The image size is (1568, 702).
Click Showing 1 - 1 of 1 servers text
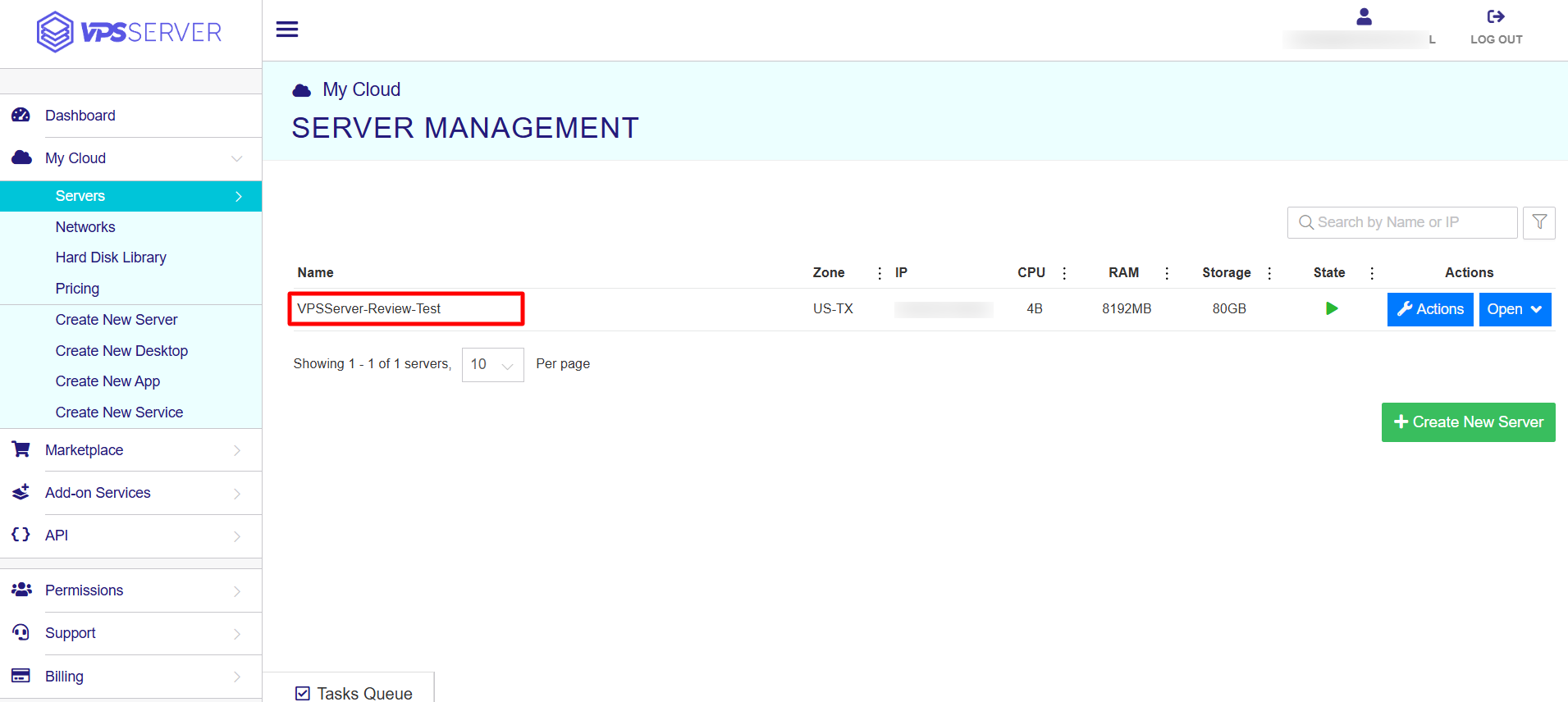(373, 363)
